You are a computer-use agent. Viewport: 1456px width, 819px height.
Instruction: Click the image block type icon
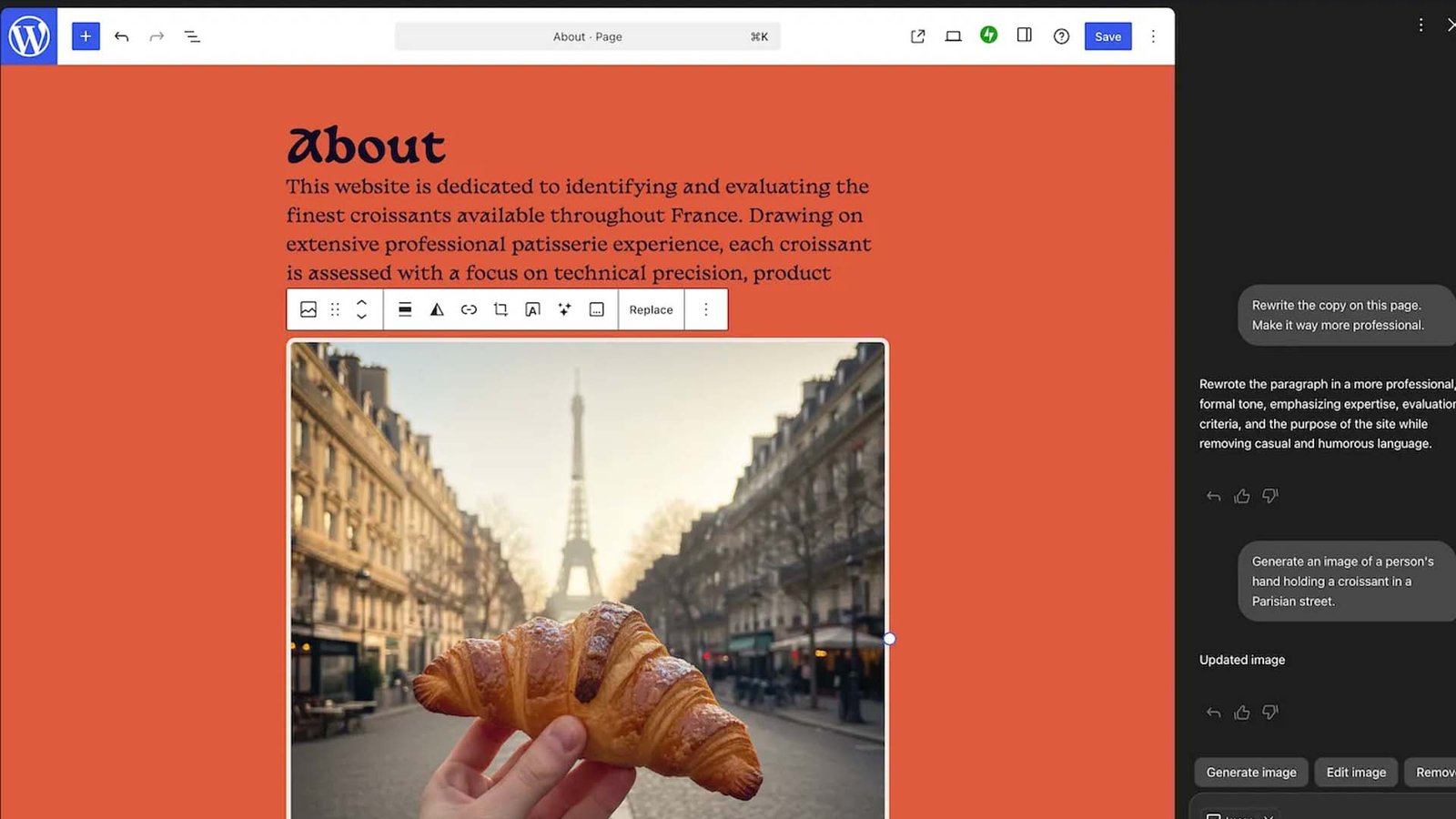coord(308,309)
